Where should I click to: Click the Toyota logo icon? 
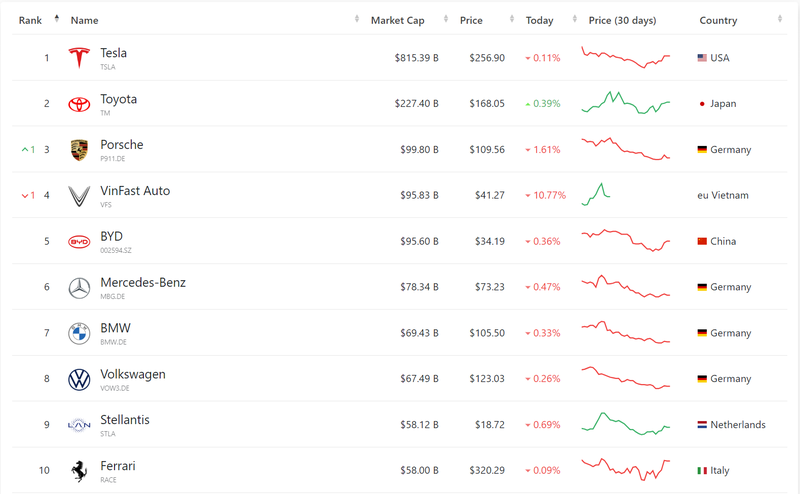[x=79, y=104]
